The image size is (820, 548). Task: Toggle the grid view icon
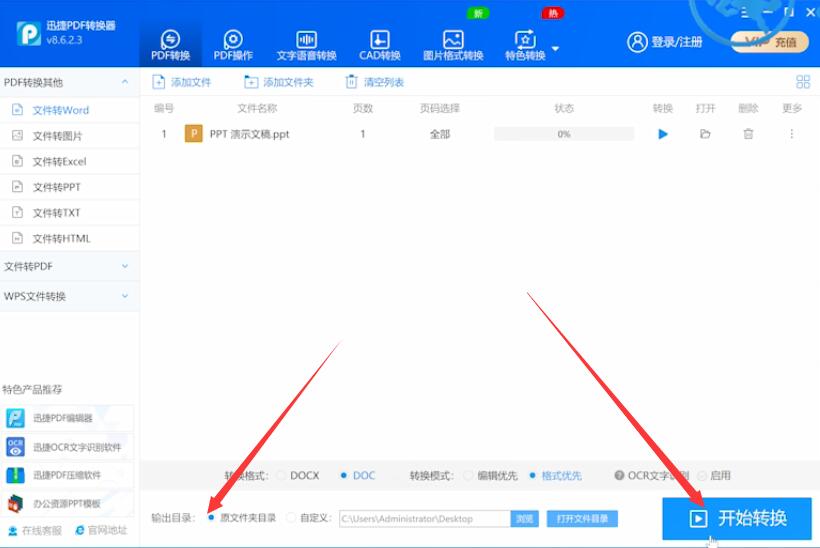pos(803,82)
